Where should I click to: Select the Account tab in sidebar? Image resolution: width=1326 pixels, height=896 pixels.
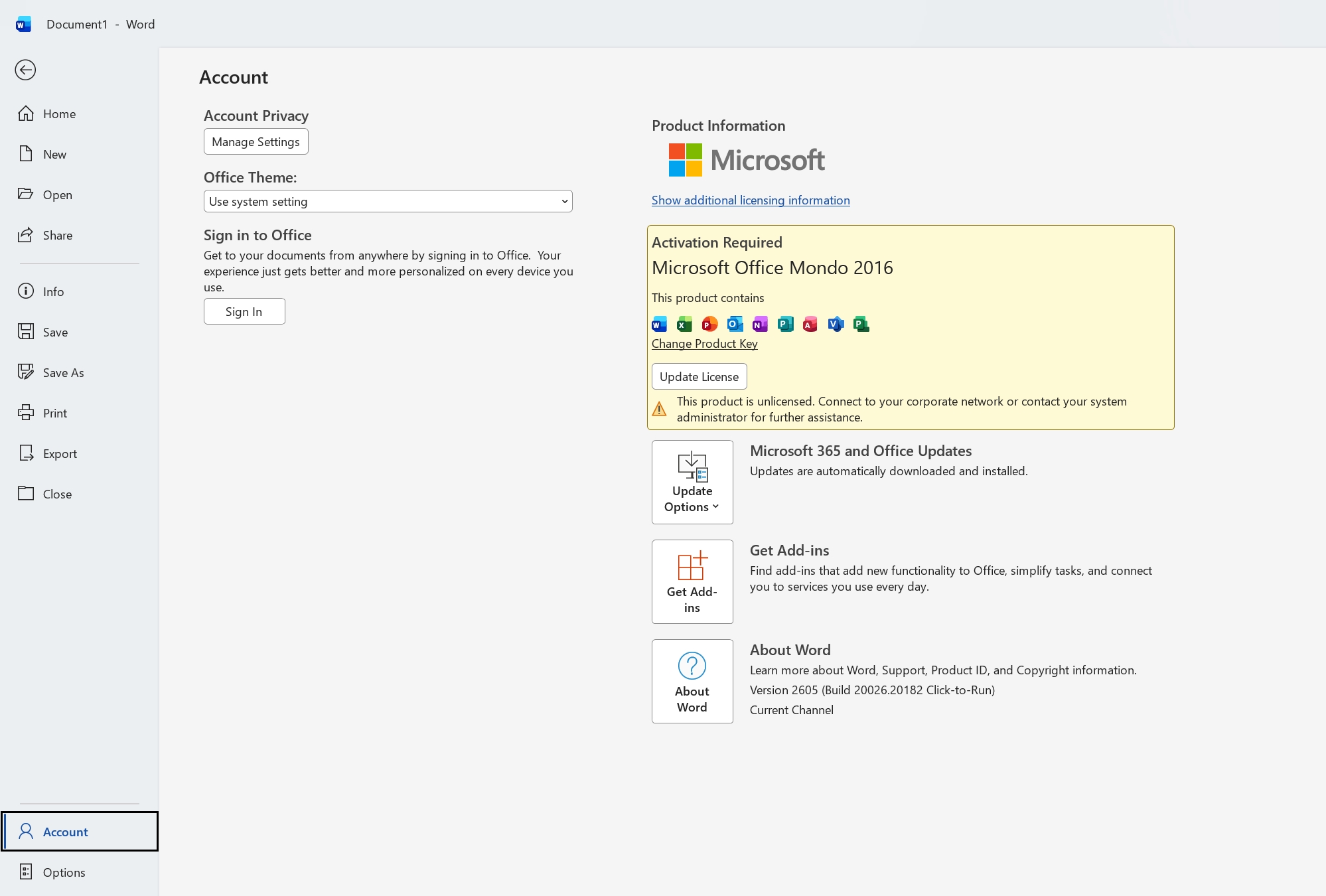click(80, 832)
